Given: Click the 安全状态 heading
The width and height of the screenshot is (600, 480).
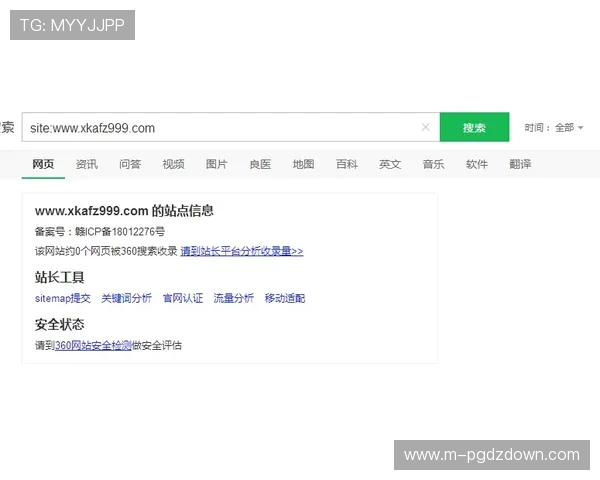Looking at the screenshot, I should click(x=59, y=324).
